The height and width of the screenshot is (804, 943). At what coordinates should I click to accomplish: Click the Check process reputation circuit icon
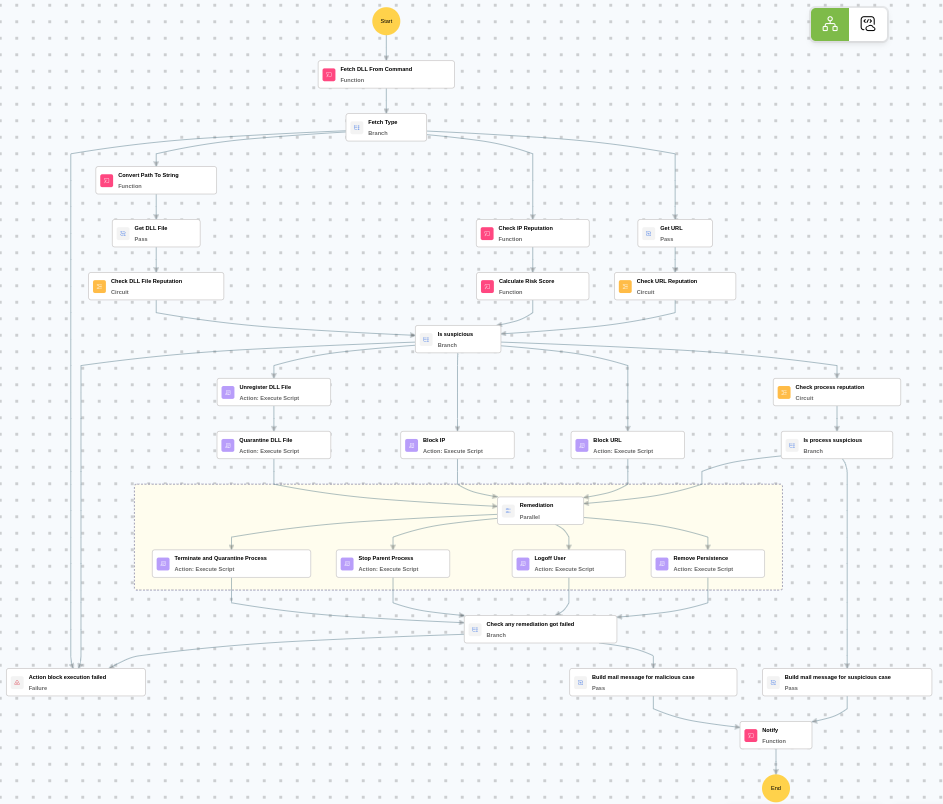coord(784,393)
